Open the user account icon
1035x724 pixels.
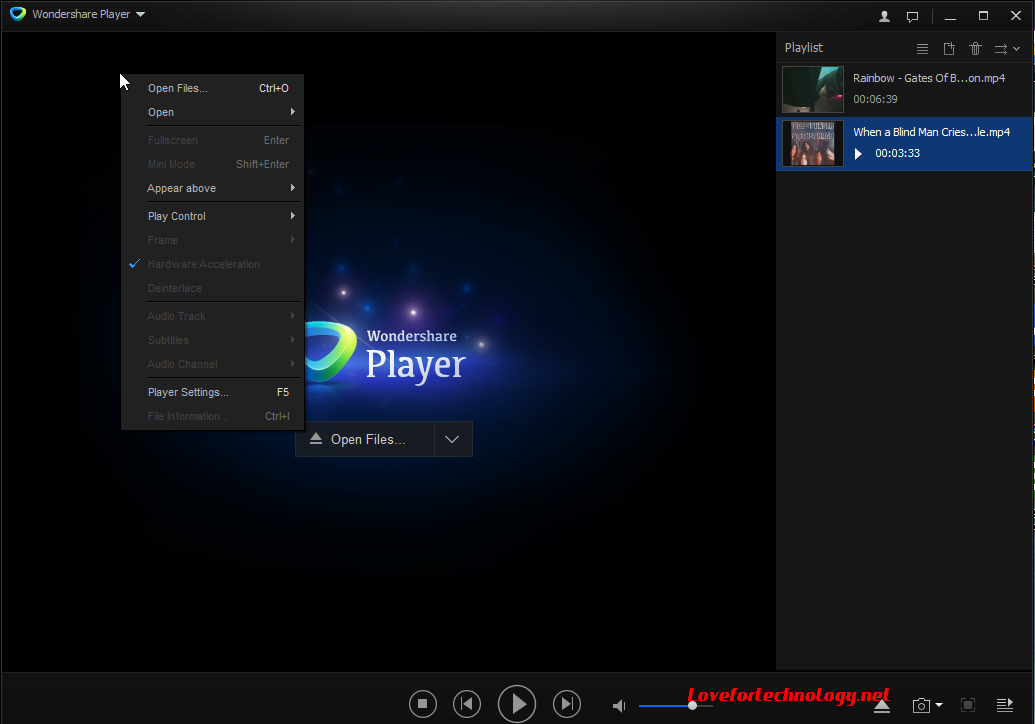point(885,17)
